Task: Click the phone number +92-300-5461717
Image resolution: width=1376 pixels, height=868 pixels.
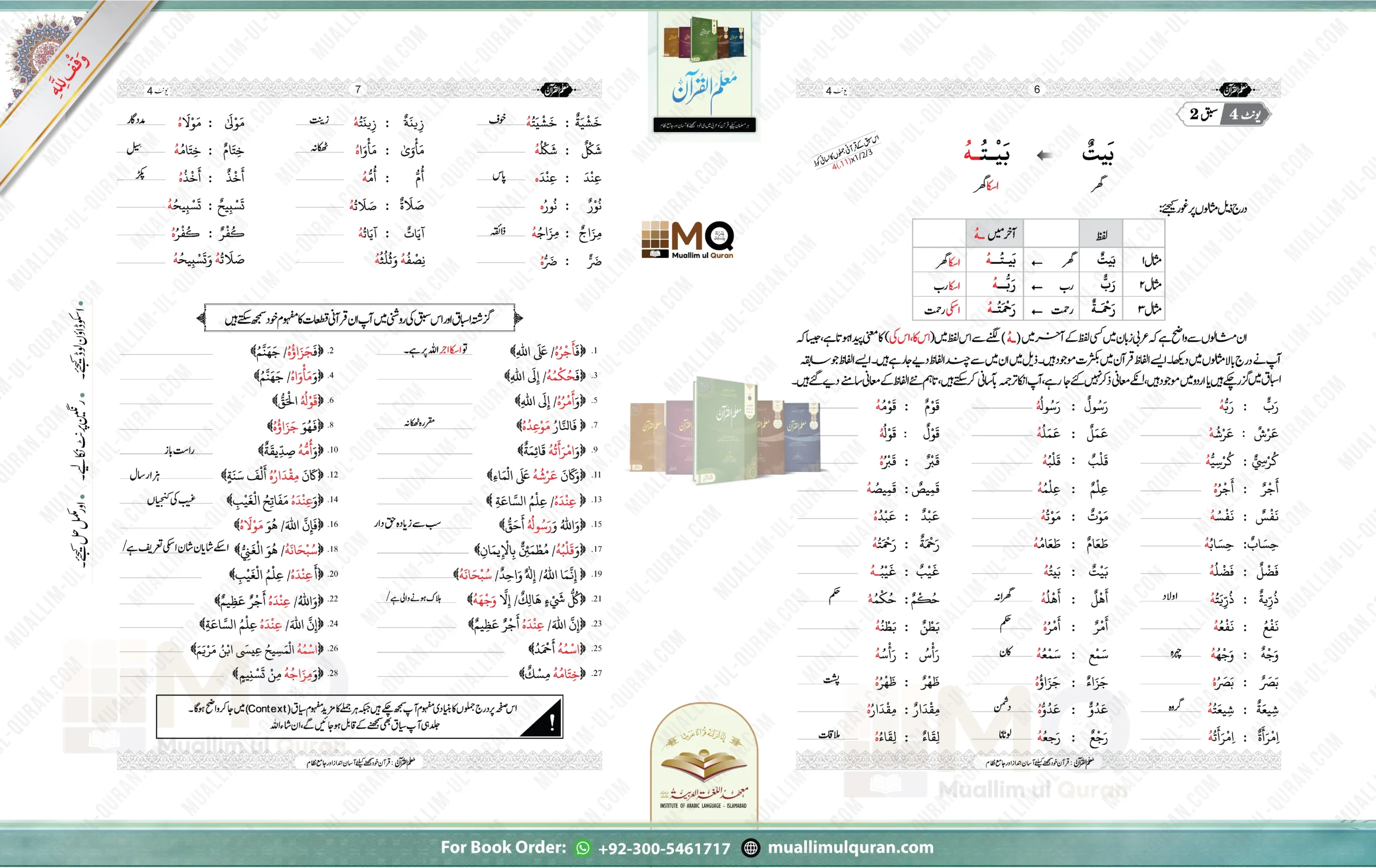Action: pos(664,849)
